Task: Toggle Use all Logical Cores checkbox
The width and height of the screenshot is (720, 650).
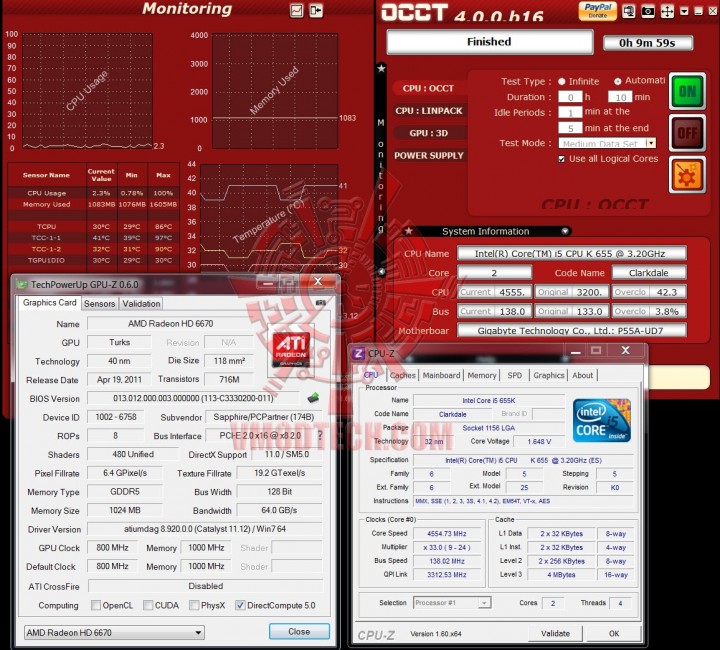Action: [x=561, y=159]
